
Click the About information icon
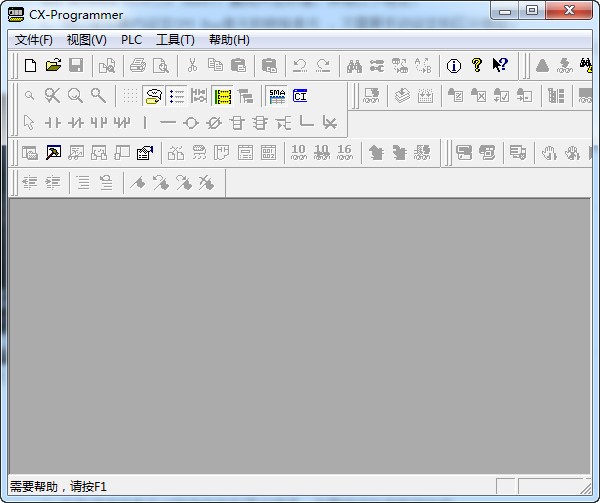coord(453,66)
